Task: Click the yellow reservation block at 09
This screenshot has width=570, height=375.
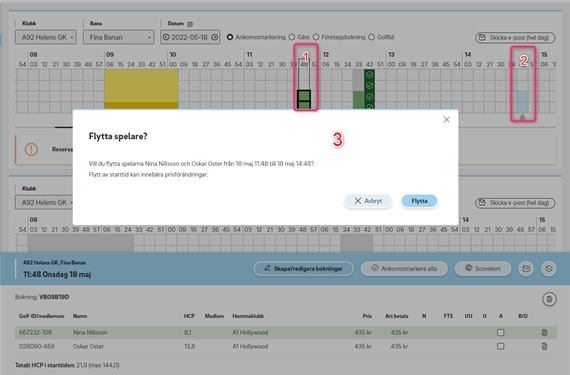Action: click(x=141, y=89)
